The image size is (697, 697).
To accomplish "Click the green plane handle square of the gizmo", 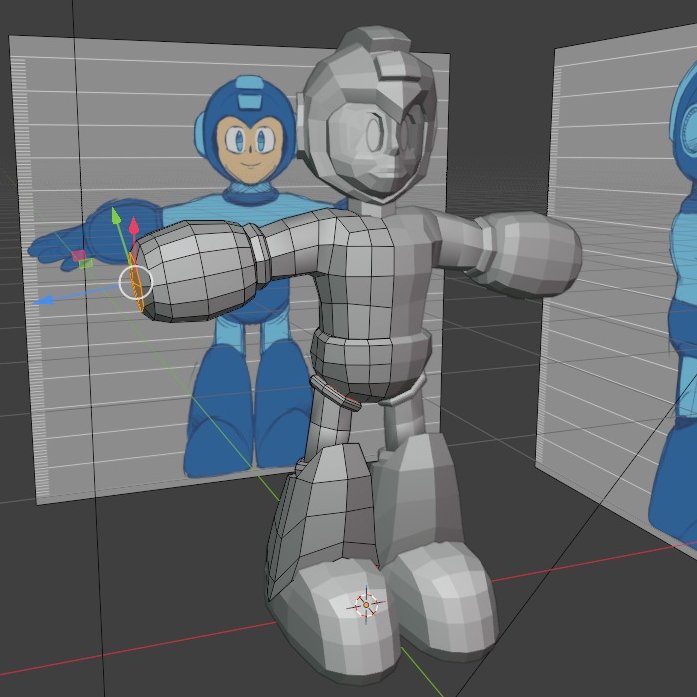I will click(x=86, y=264).
